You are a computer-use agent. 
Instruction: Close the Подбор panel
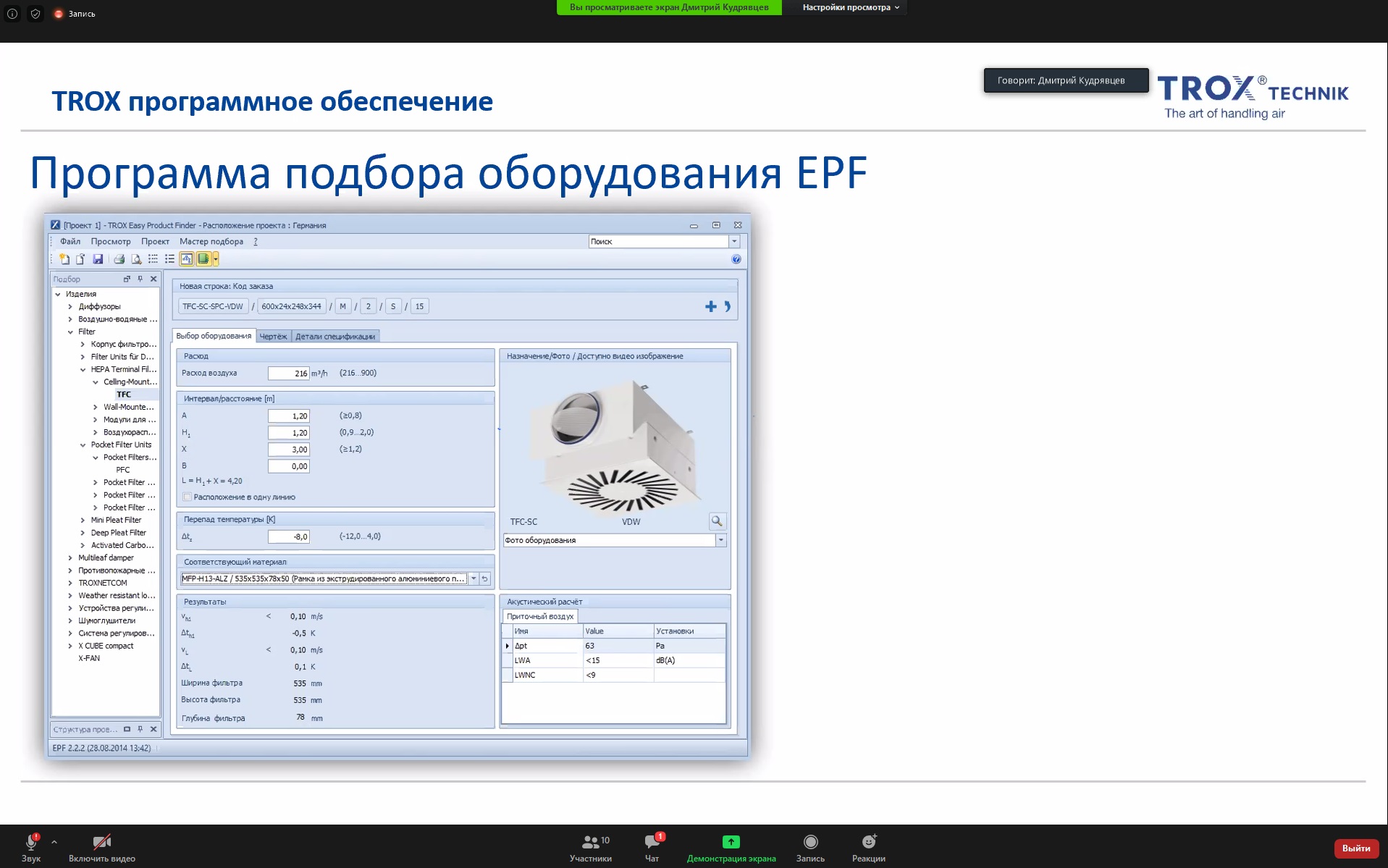(x=153, y=279)
